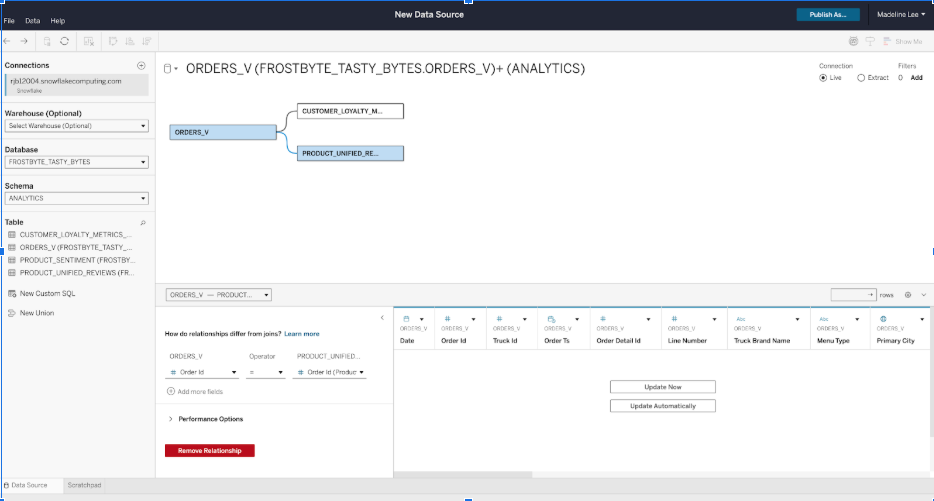Click the search icon beside the Table heading
Screen dimensions: 934x501
[x=143, y=222]
